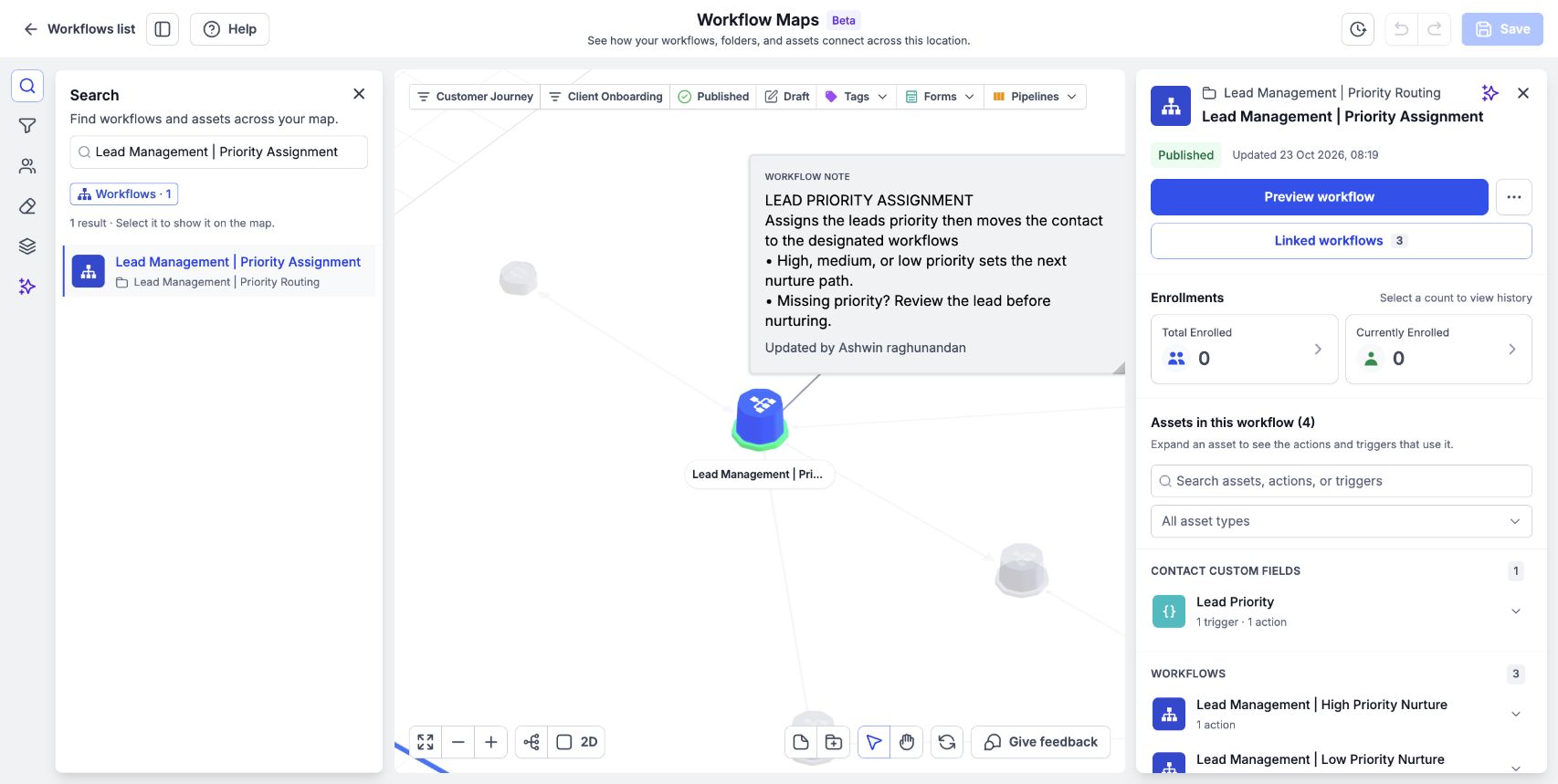Open the Pipelines dropdown
The image size is (1558, 784).
[1035, 97]
